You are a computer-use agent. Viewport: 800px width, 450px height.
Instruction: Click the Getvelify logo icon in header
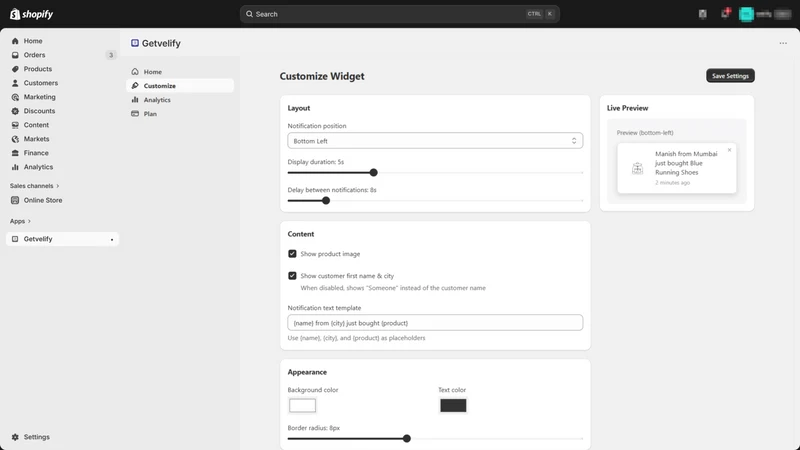135,43
